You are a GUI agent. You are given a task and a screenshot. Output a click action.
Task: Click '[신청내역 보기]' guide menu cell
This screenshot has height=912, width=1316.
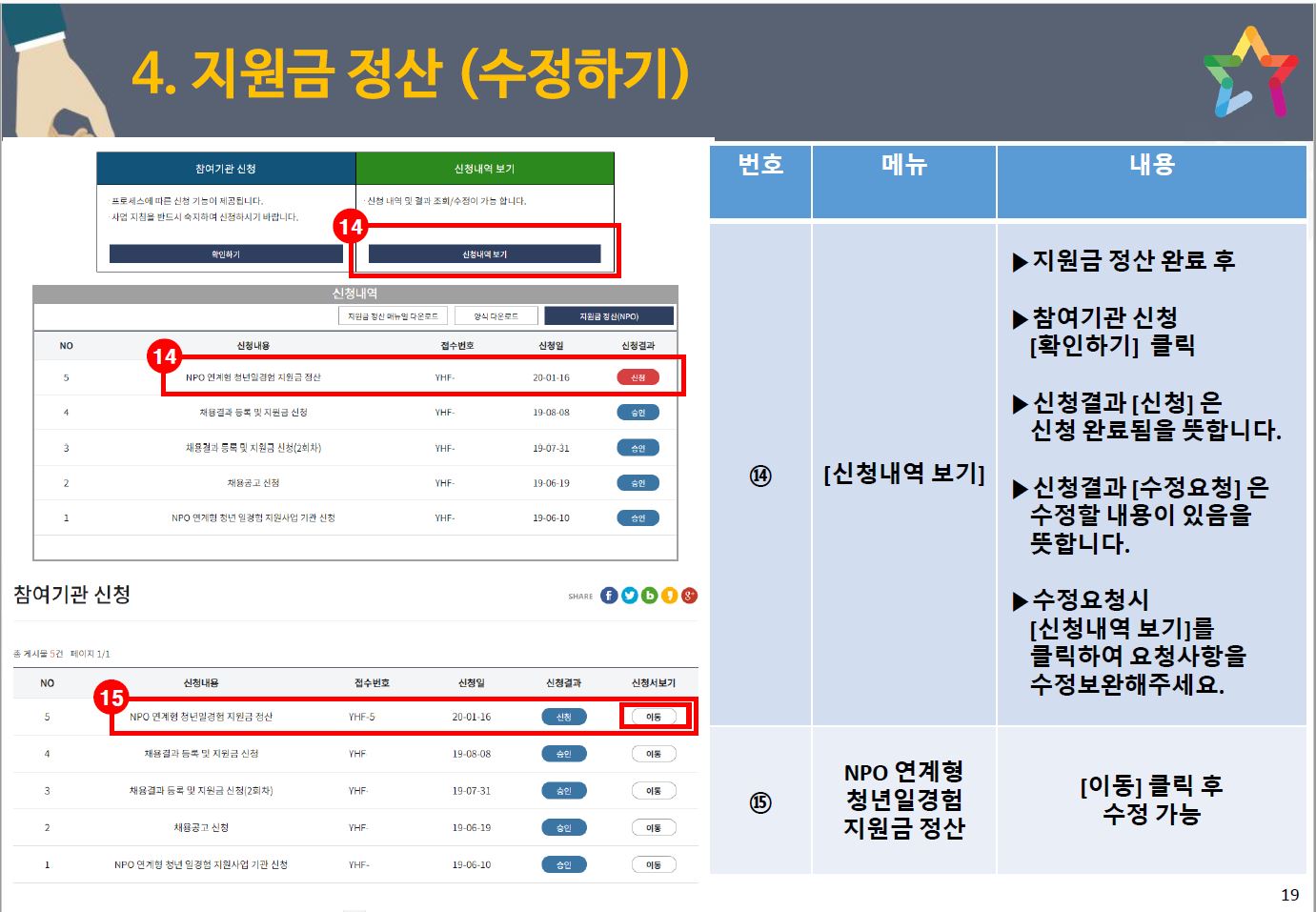click(903, 474)
